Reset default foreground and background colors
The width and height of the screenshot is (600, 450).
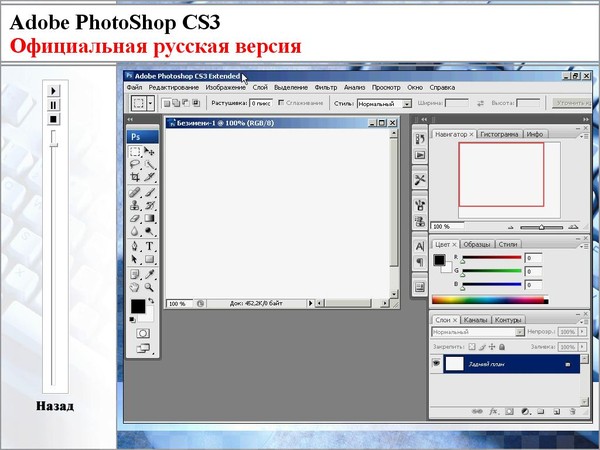coord(132,320)
